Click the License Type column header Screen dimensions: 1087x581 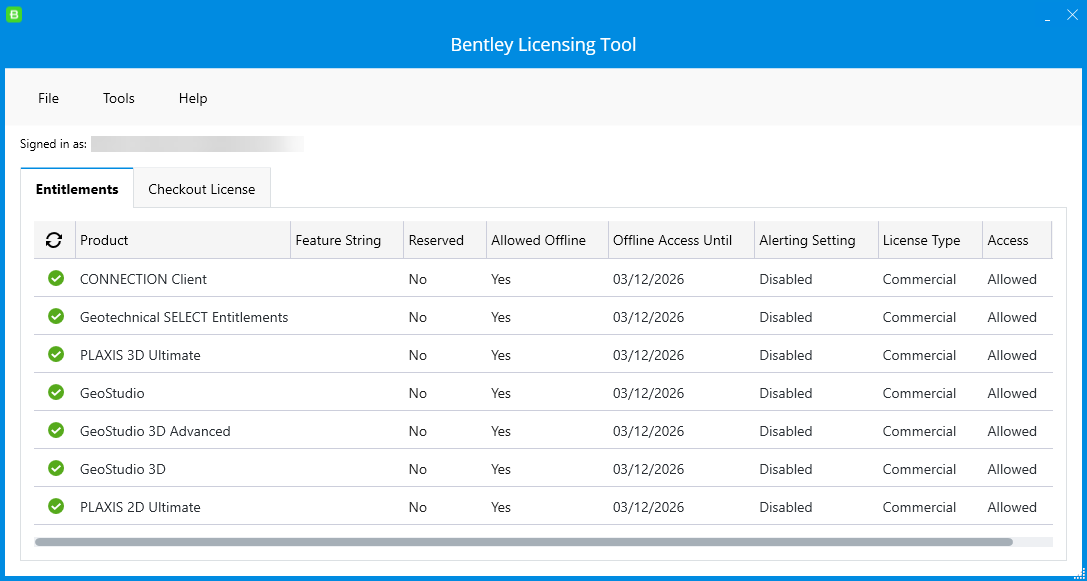pos(921,240)
